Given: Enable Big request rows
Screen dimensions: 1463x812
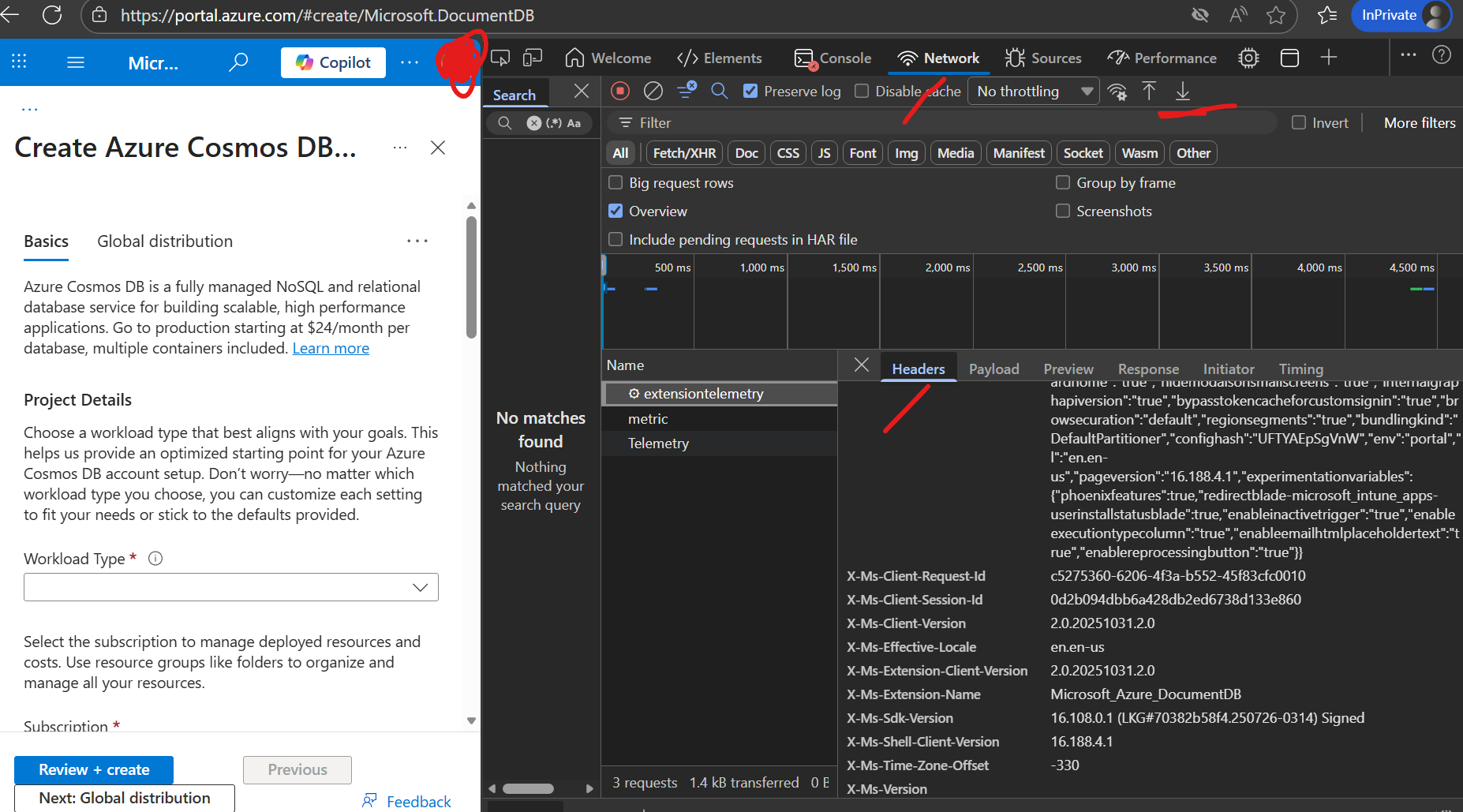Looking at the screenshot, I should coord(616,182).
